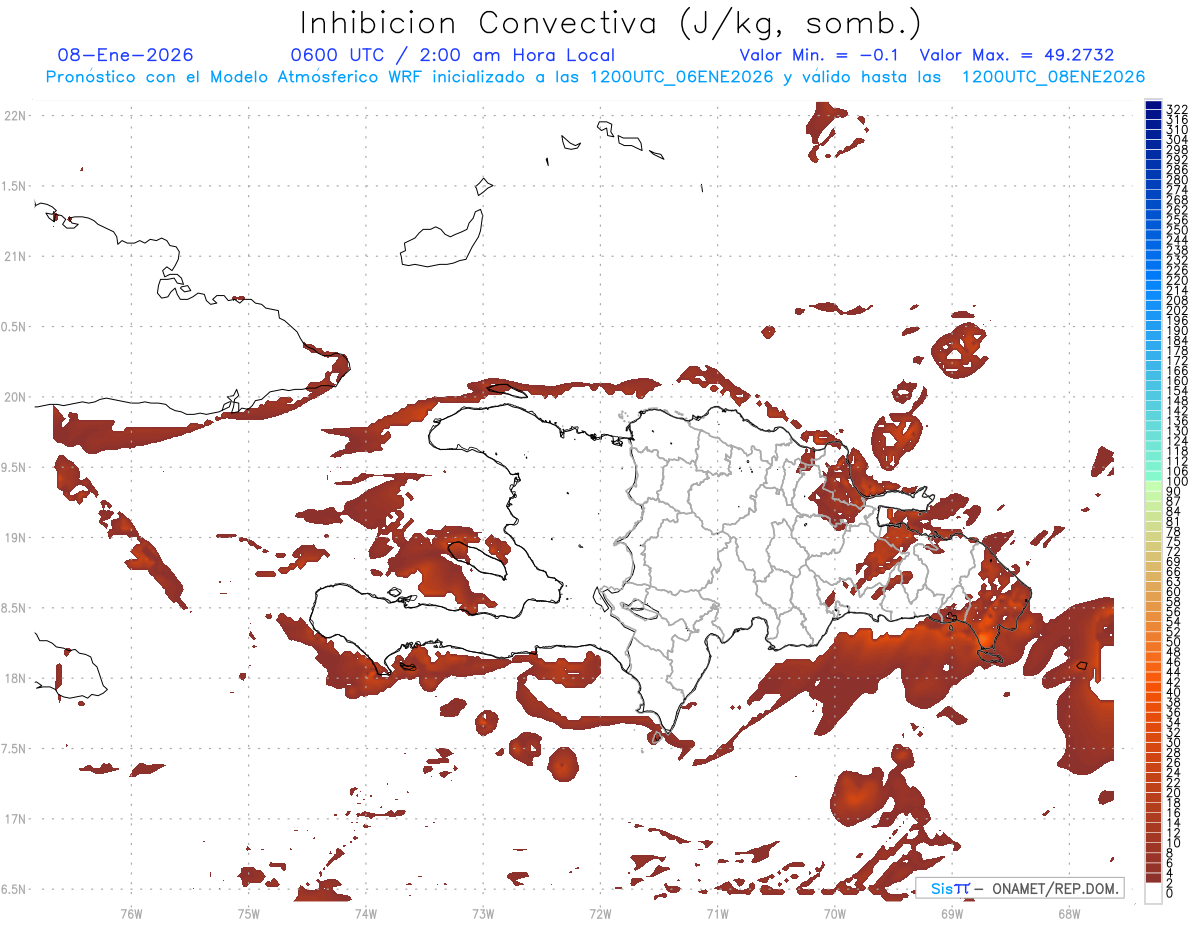Click the 'Inhibicion Convectiva (J/kg, somb.)' title
The image size is (1200, 927).
(x=611, y=23)
